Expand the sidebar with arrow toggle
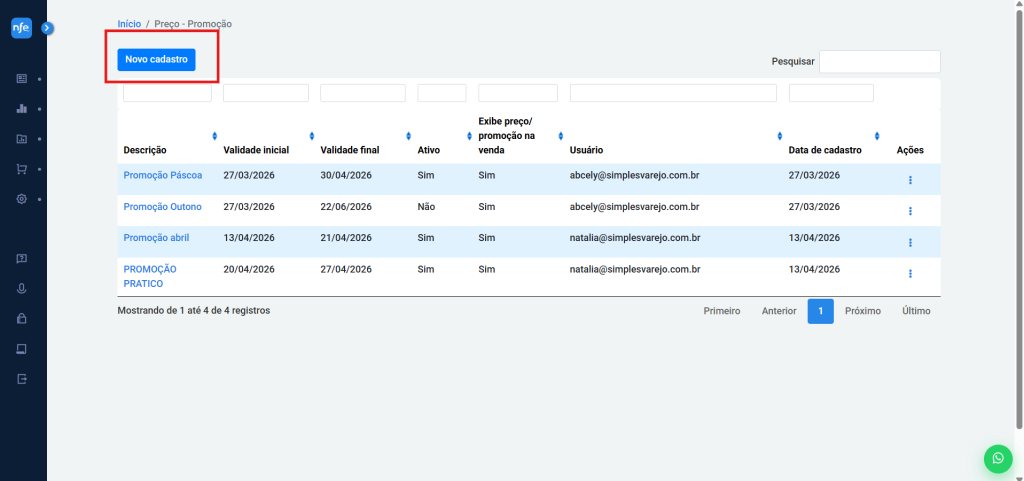Viewport: 1024px width, 481px height. coord(47,28)
